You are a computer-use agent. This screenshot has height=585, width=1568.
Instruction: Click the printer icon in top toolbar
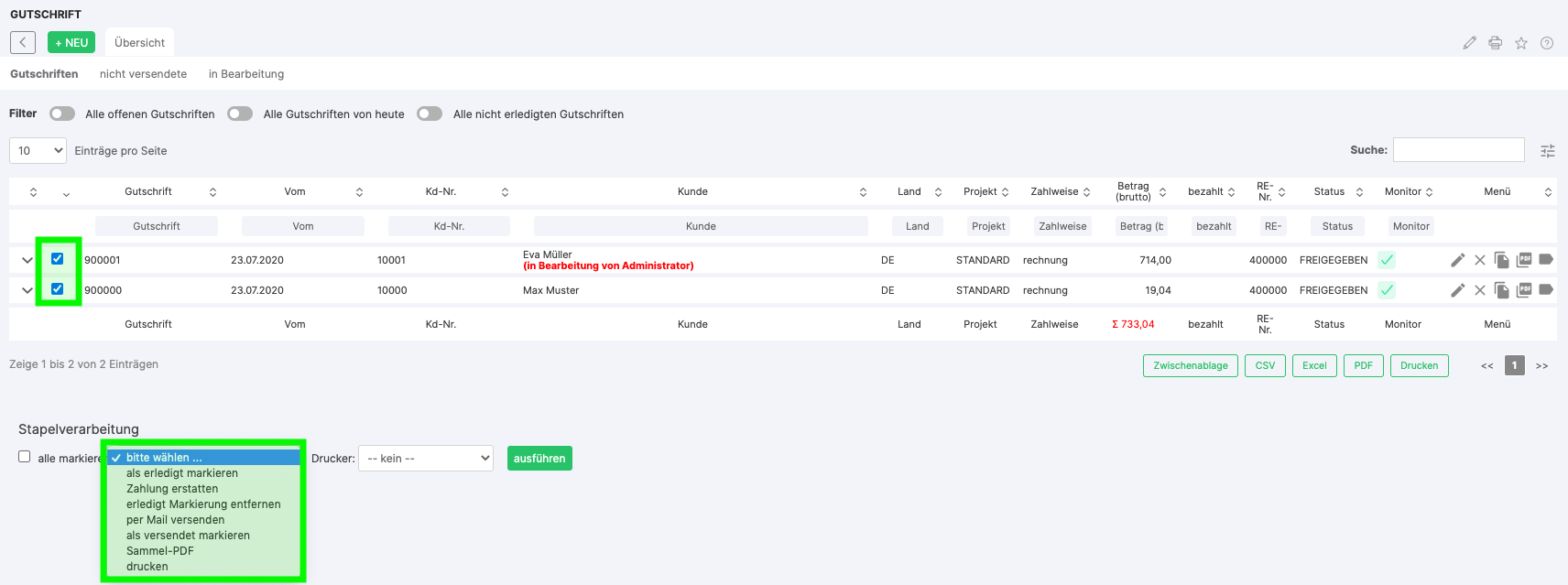pos(1495,43)
